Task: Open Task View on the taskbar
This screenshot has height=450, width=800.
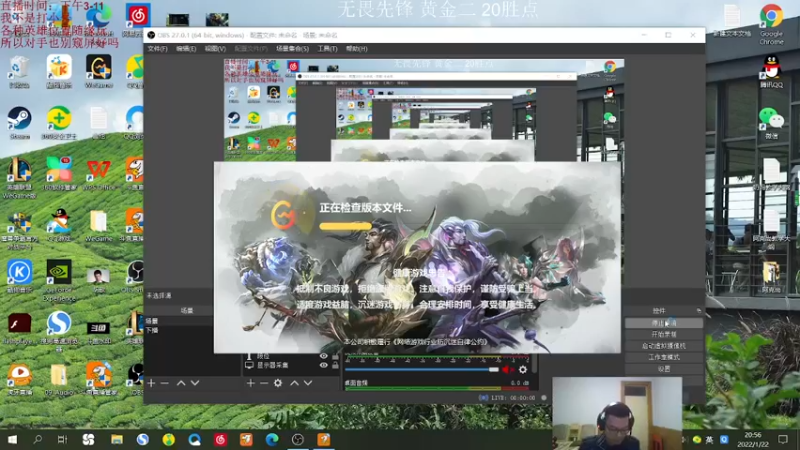Action: coord(62,439)
